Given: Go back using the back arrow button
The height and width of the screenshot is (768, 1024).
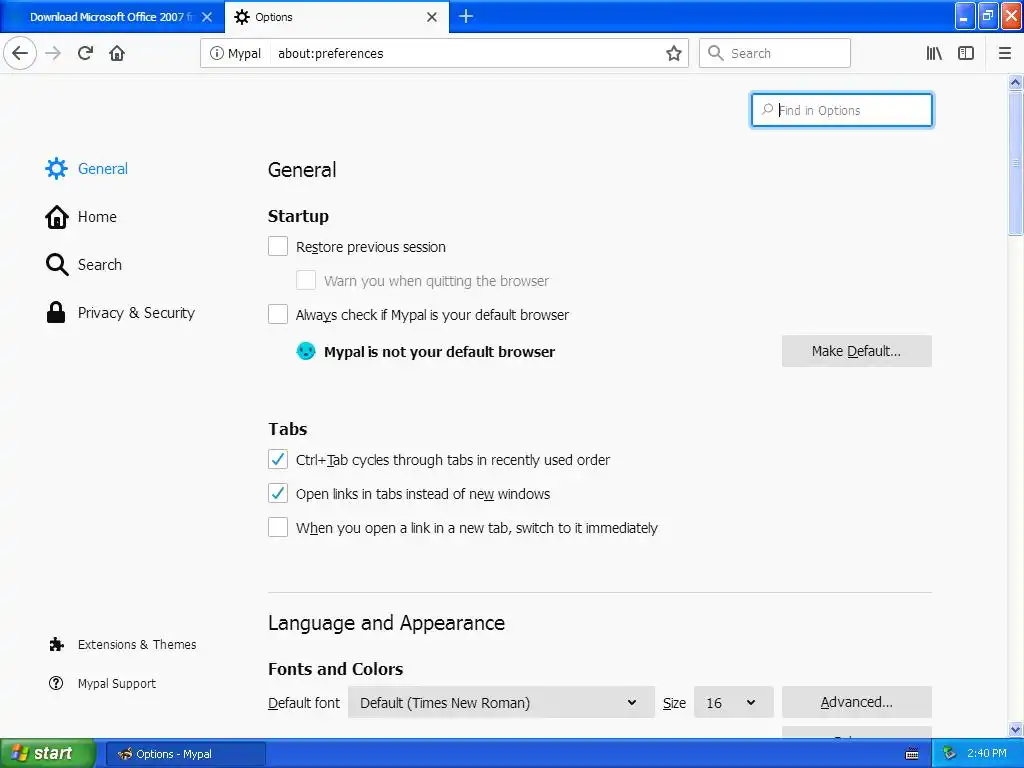Looking at the screenshot, I should [x=20, y=53].
